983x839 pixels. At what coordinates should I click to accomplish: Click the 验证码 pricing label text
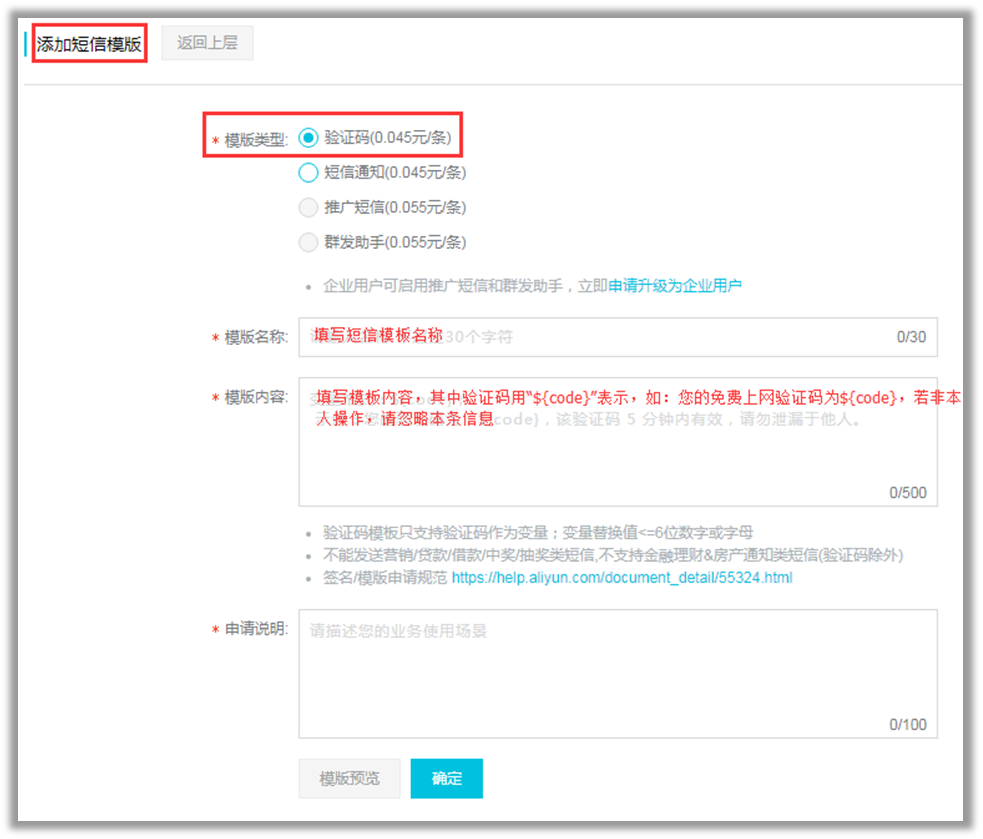click(387, 137)
